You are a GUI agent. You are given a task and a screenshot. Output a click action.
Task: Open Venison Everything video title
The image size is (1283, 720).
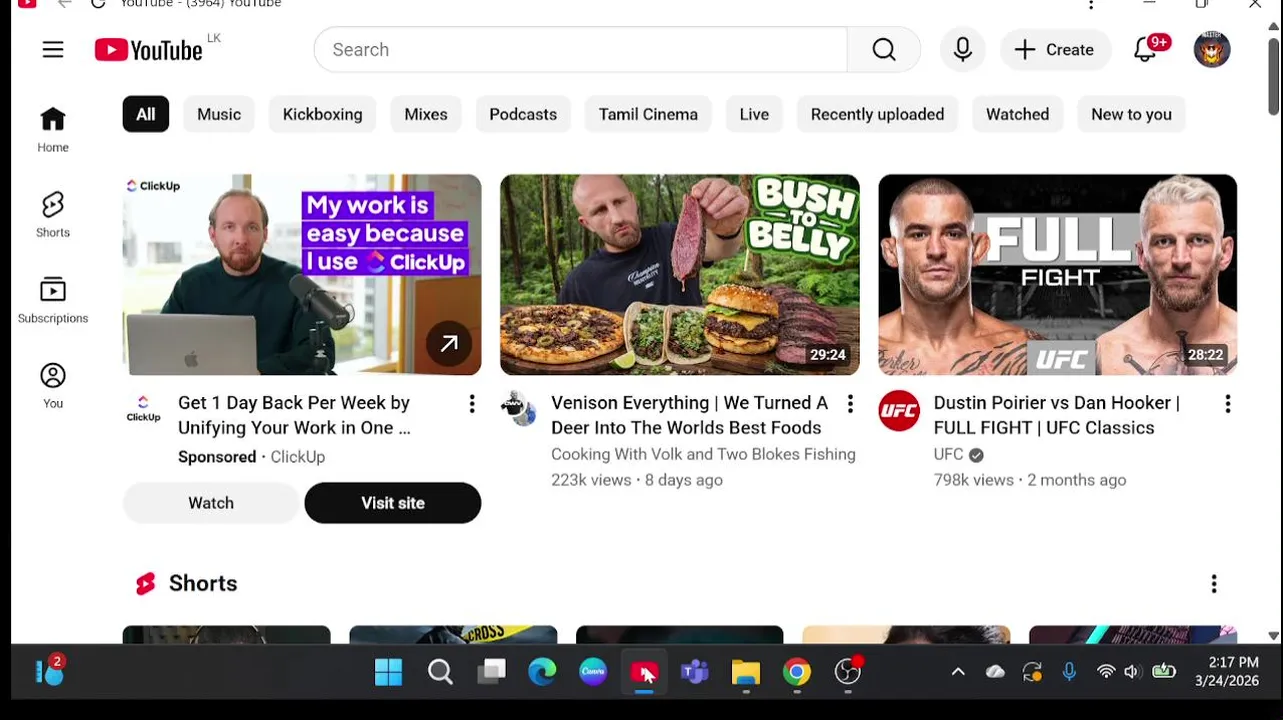click(x=690, y=415)
